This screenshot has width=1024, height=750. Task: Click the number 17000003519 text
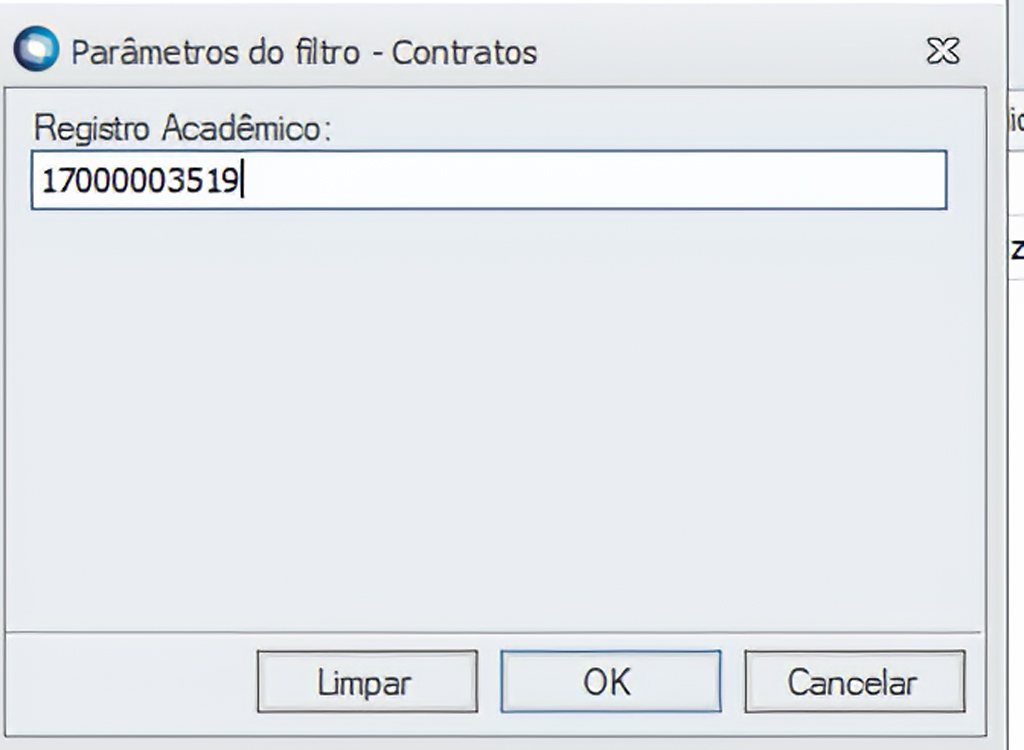tap(140, 181)
